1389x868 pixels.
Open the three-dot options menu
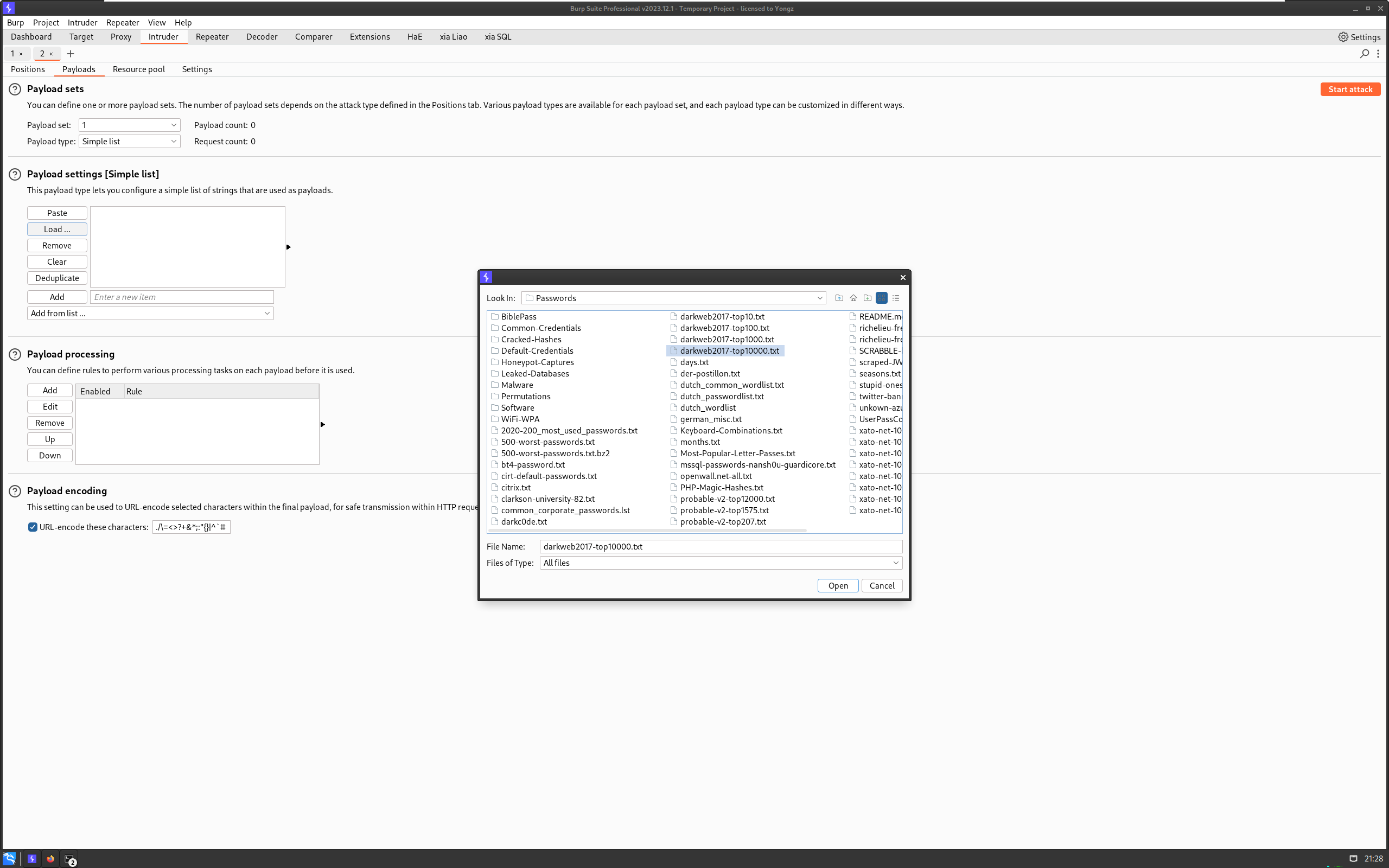[1378, 53]
